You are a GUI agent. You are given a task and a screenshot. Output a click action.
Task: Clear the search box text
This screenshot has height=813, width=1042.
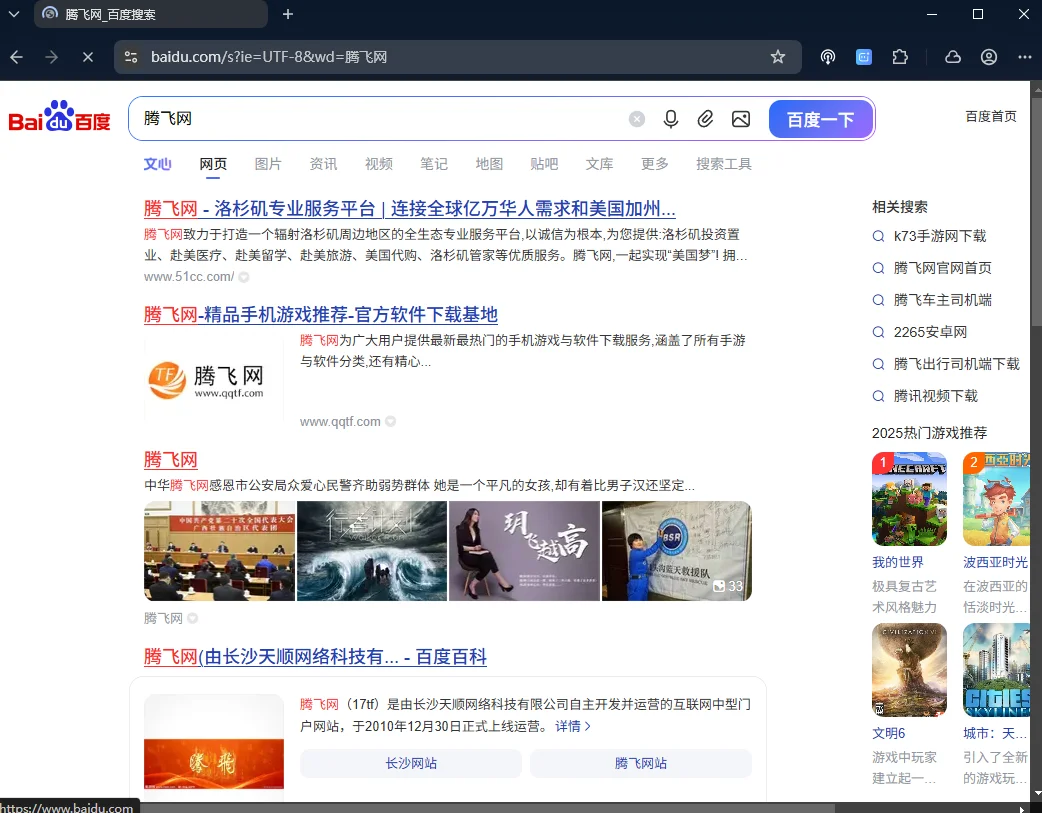(x=637, y=119)
